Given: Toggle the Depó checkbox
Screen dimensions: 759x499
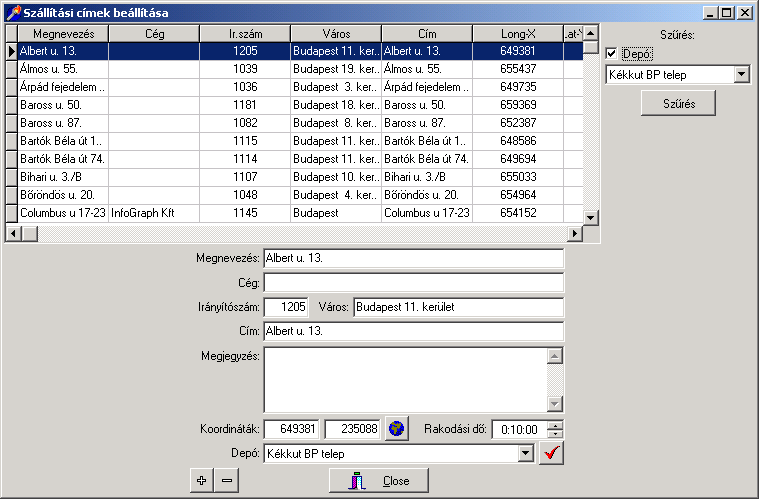Looking at the screenshot, I should (611, 53).
